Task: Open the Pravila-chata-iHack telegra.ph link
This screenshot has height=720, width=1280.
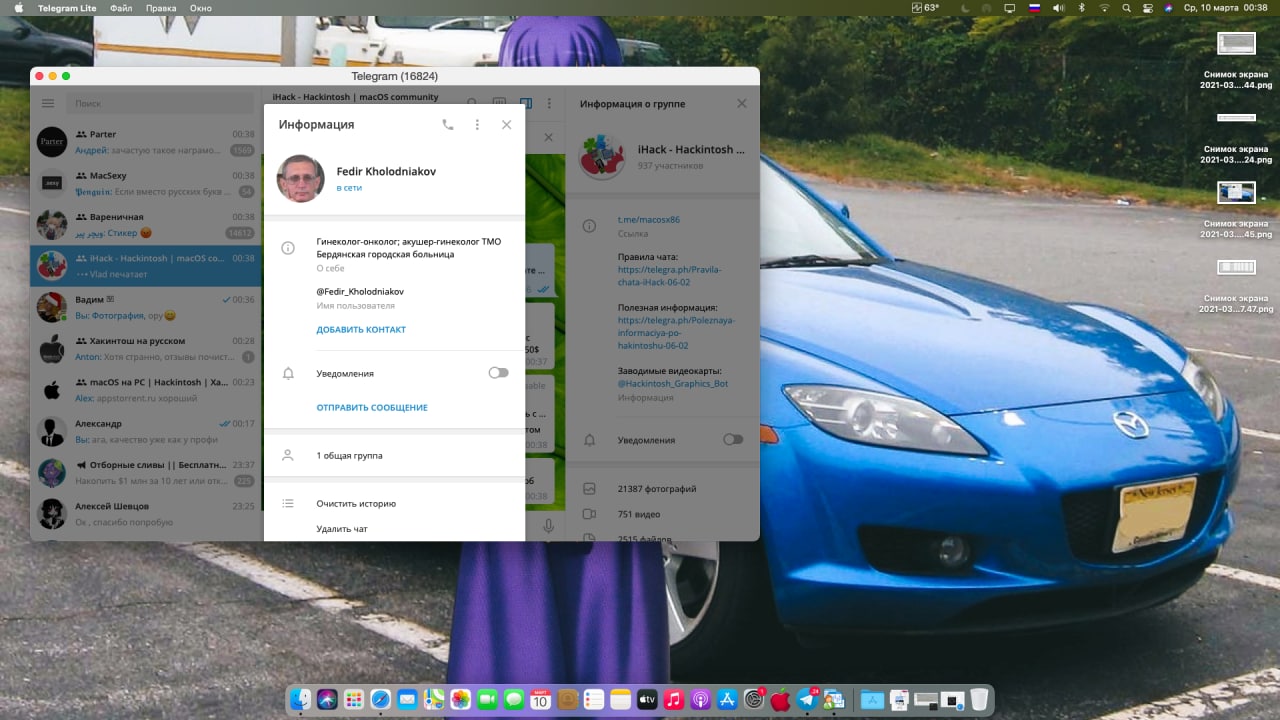Action: coord(669,276)
